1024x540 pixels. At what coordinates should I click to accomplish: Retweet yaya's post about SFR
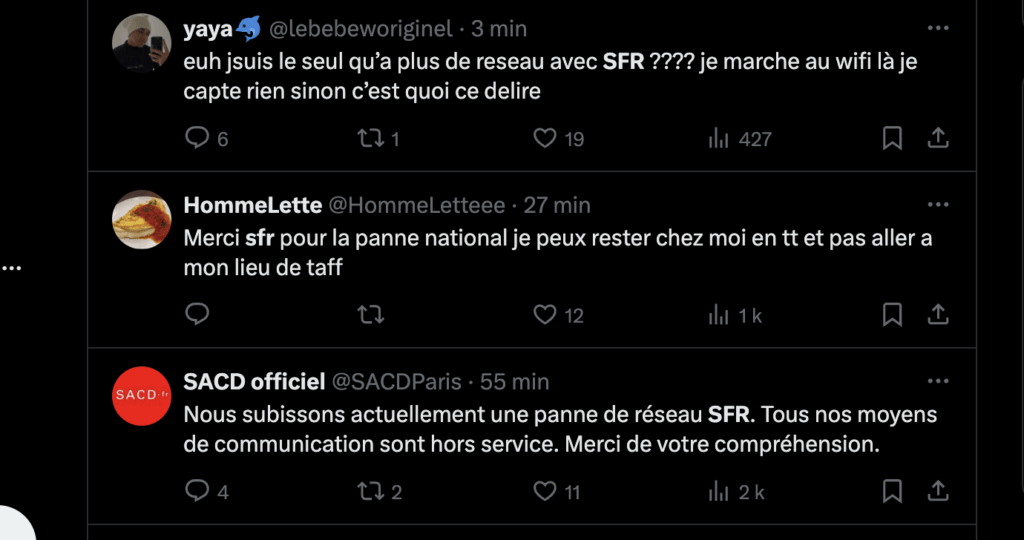coord(371,139)
